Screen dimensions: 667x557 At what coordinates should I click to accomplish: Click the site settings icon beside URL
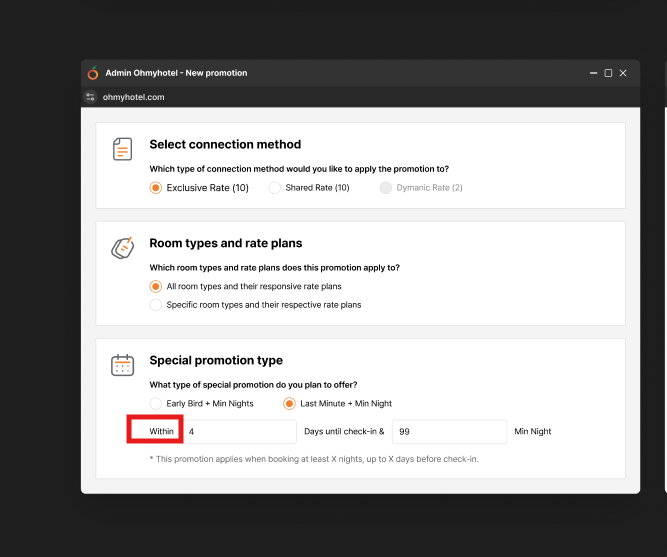click(91, 97)
